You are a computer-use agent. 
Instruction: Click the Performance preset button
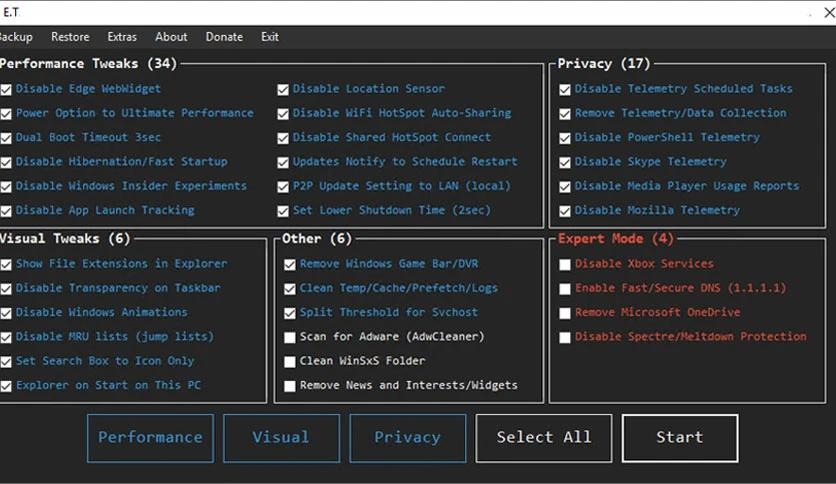click(150, 438)
